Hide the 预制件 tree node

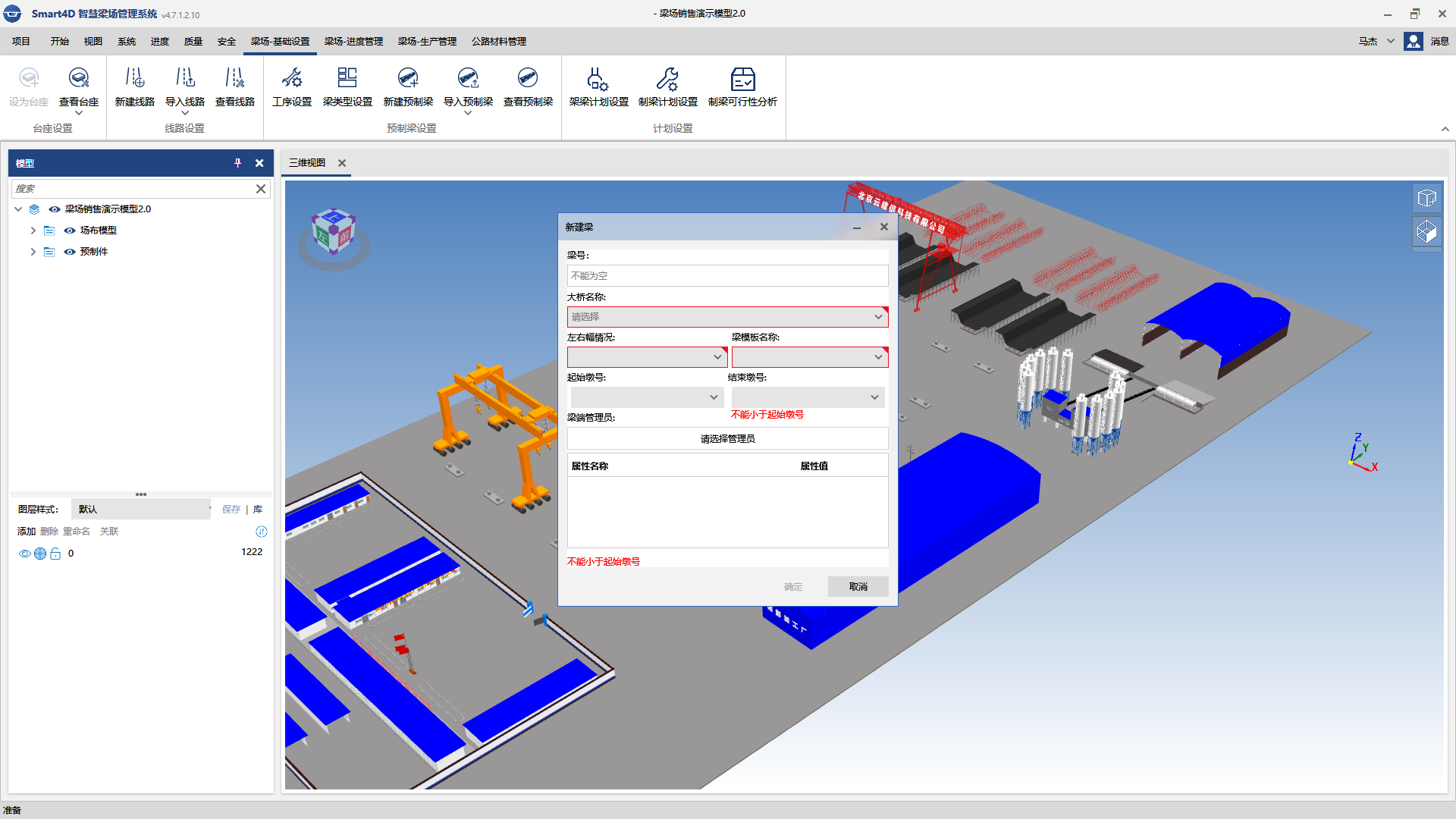(70, 252)
